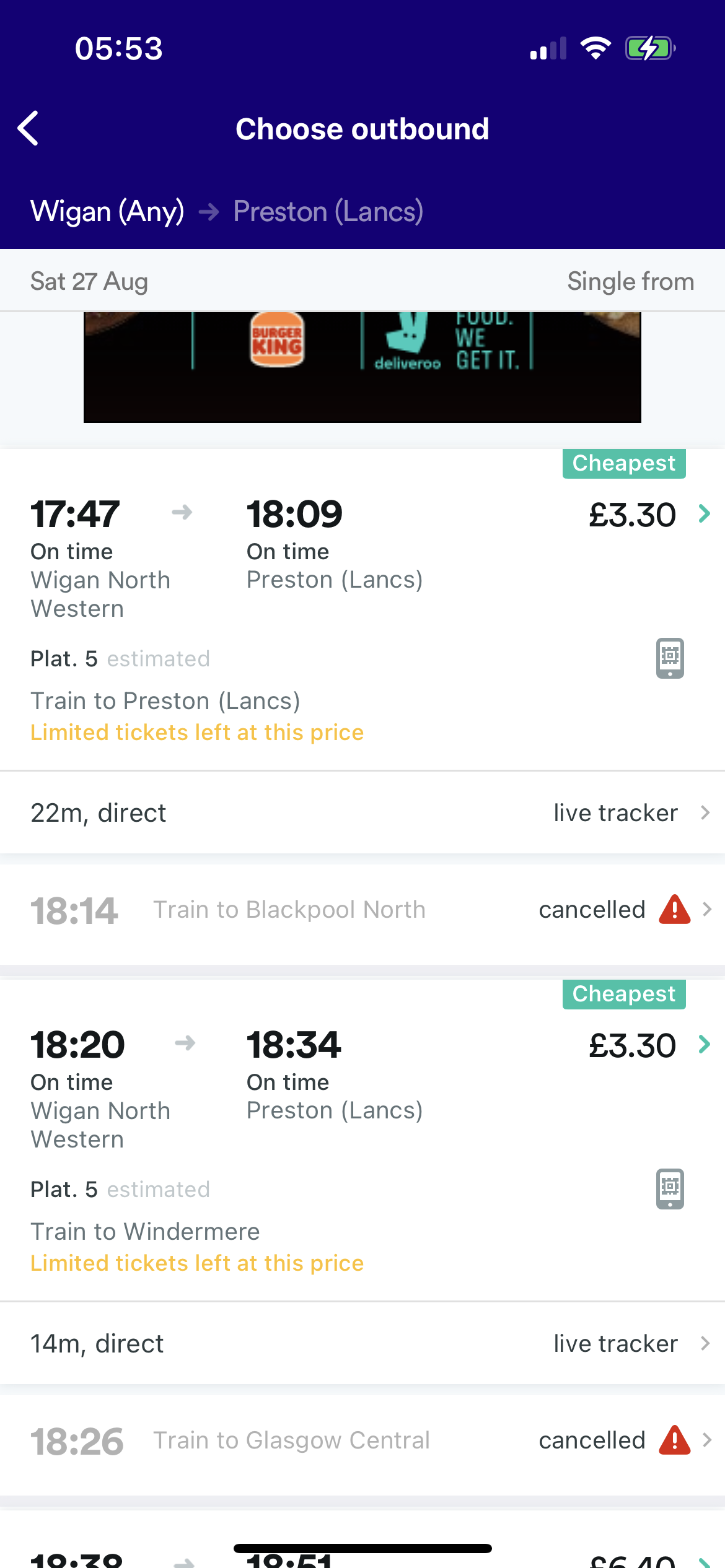
Task: Tap the back arrow icon
Action: (29, 129)
